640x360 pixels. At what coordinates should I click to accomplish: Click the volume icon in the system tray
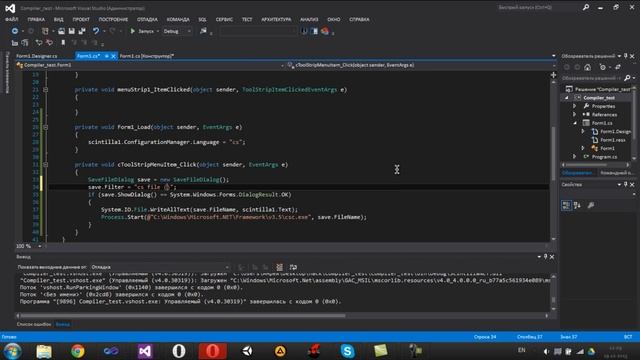[x=546, y=351]
